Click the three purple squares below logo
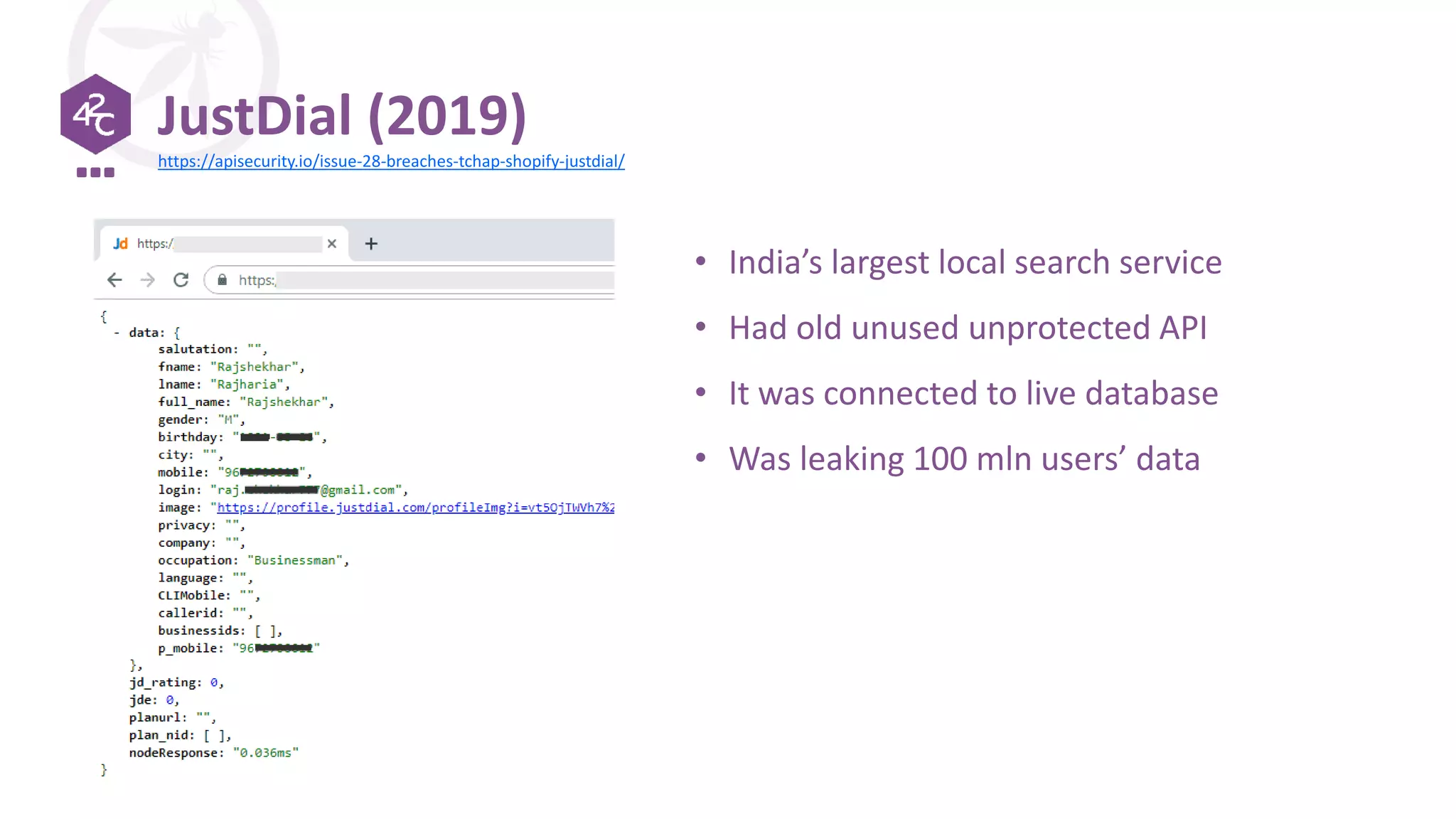This screenshot has width=1456, height=819. tap(95, 173)
